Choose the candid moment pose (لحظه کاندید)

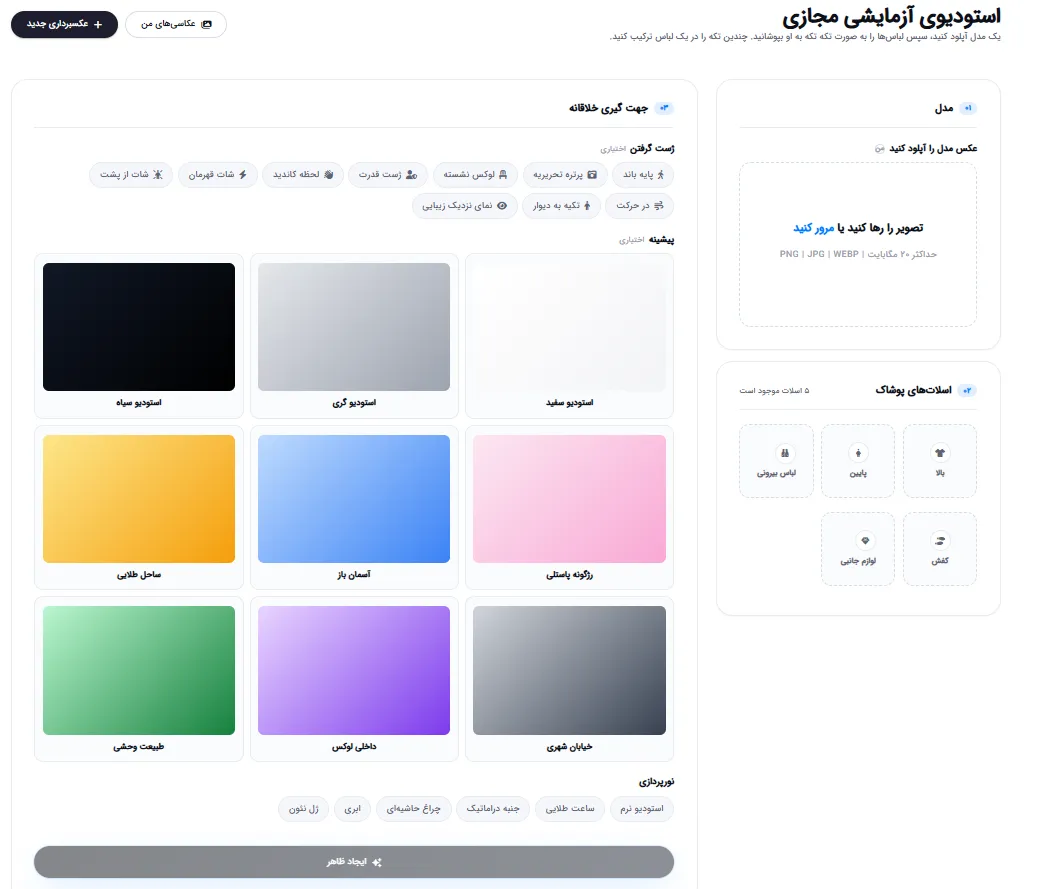point(303,175)
